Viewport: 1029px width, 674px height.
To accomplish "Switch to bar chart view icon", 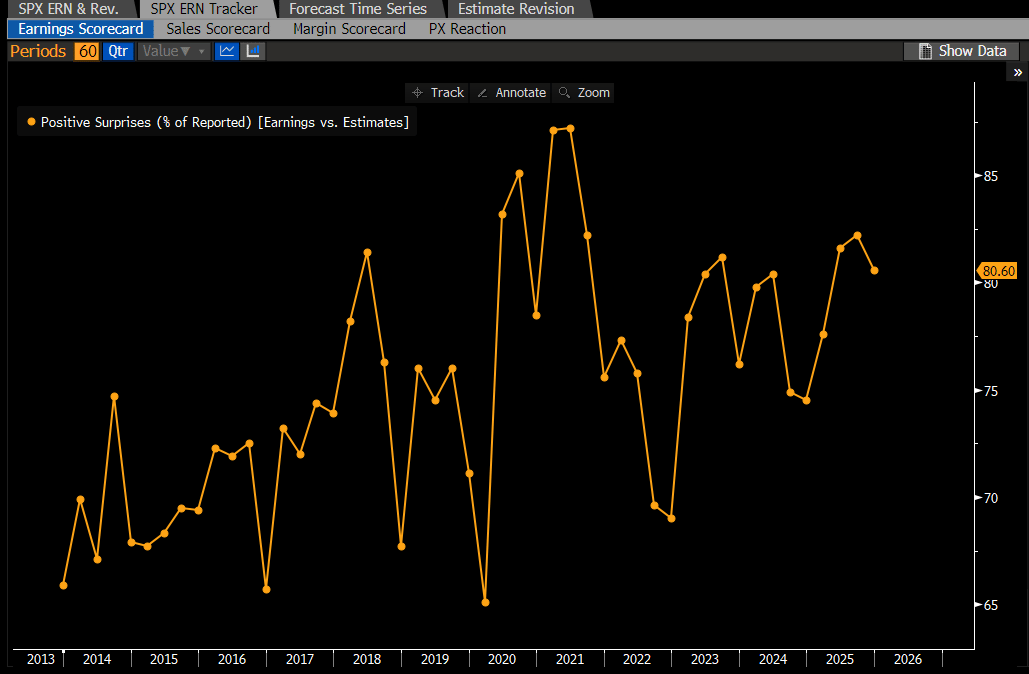I will (x=253, y=51).
